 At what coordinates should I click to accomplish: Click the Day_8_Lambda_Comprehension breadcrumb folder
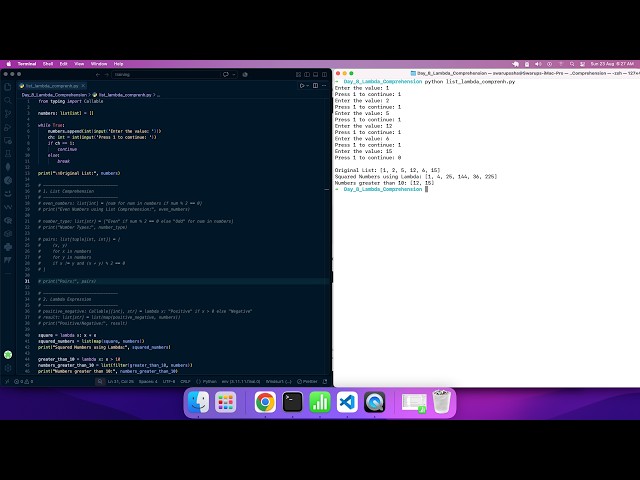[x=54, y=95]
